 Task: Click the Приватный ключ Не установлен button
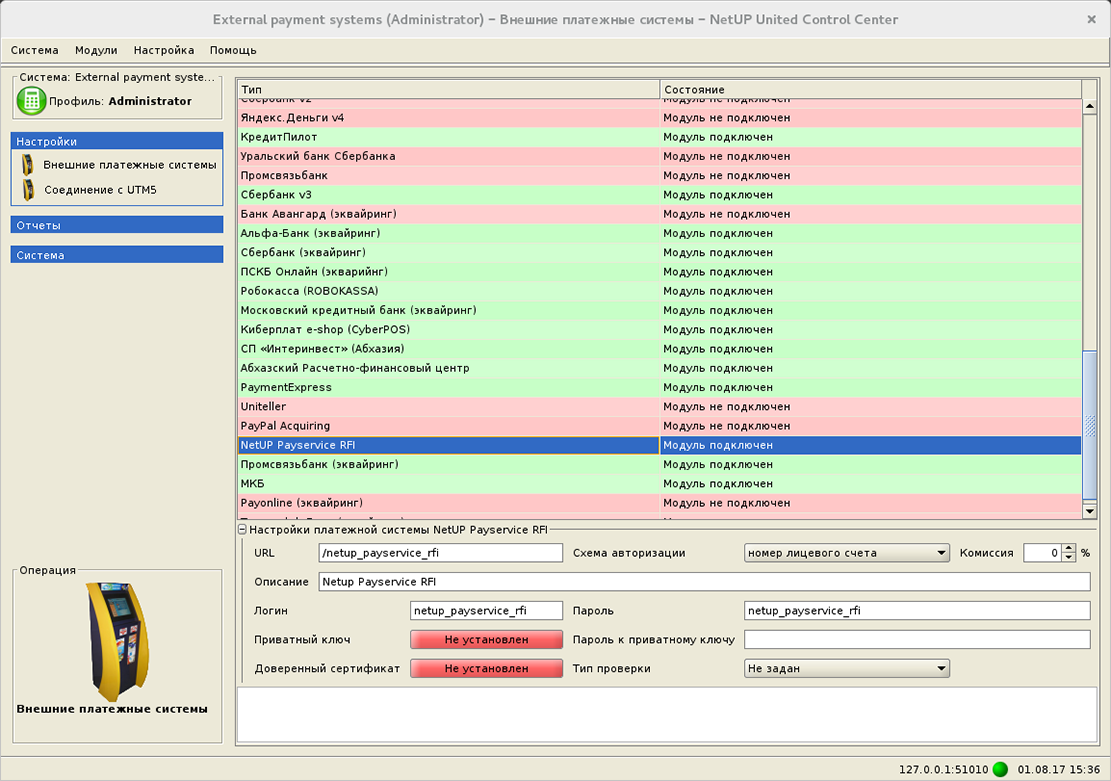click(x=486, y=639)
